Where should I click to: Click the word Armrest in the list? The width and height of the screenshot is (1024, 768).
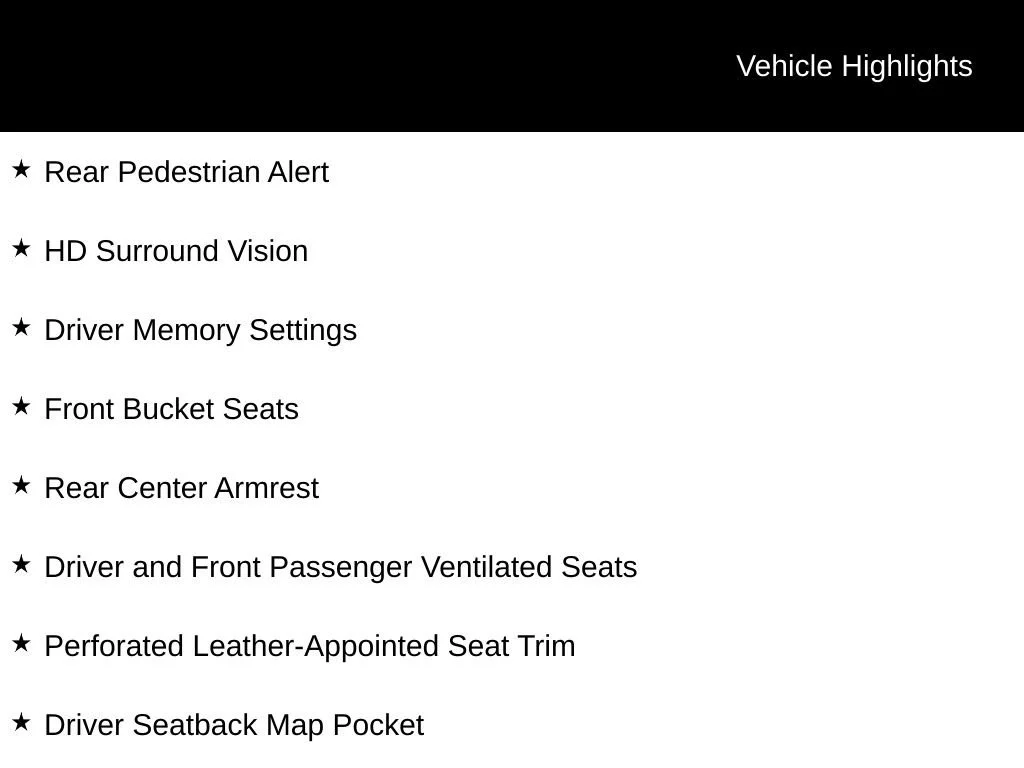coord(266,488)
